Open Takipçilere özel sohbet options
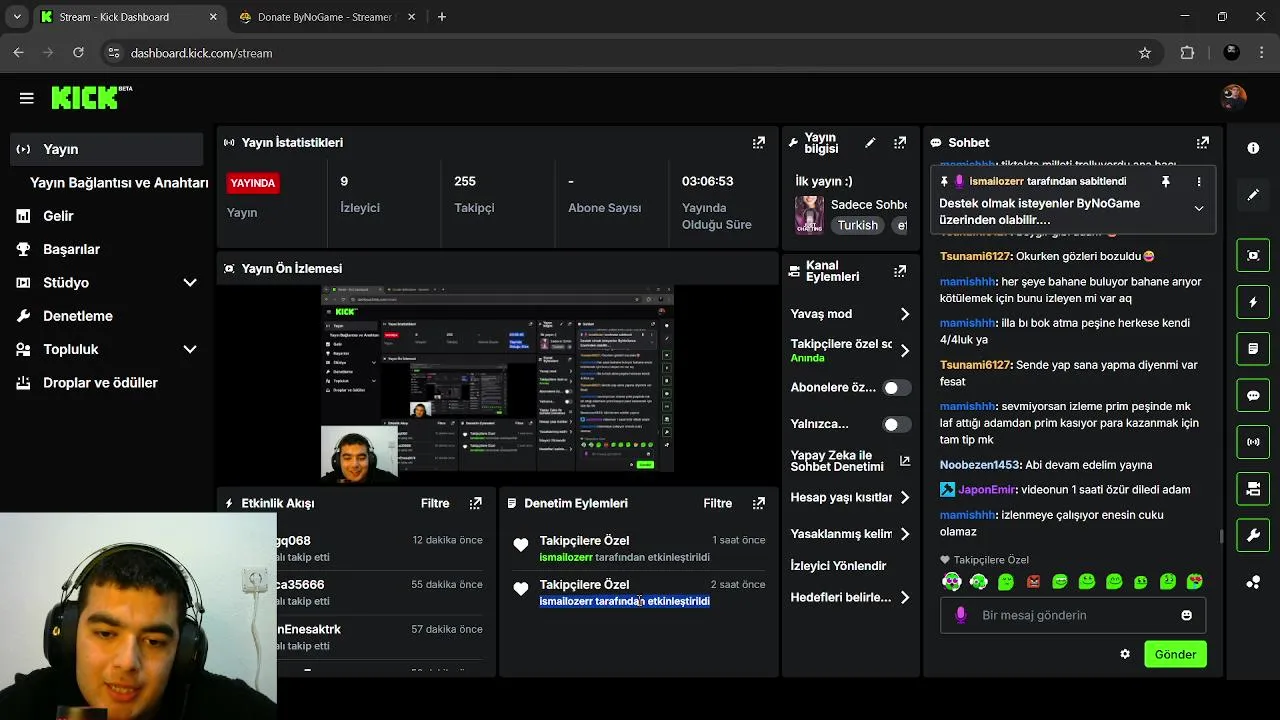This screenshot has width=1280, height=720. tap(850, 350)
